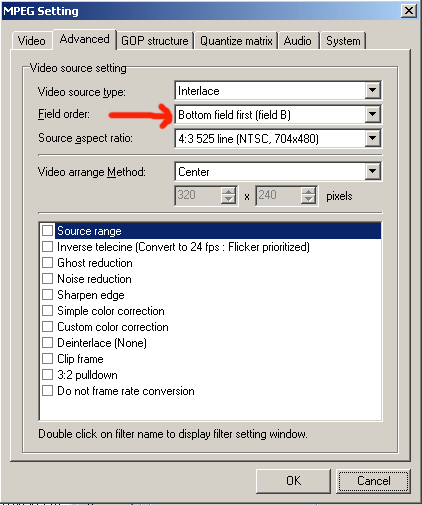Image resolution: width=422 pixels, height=505 pixels.
Task: Select the Quantize matrix tab
Action: 236,41
